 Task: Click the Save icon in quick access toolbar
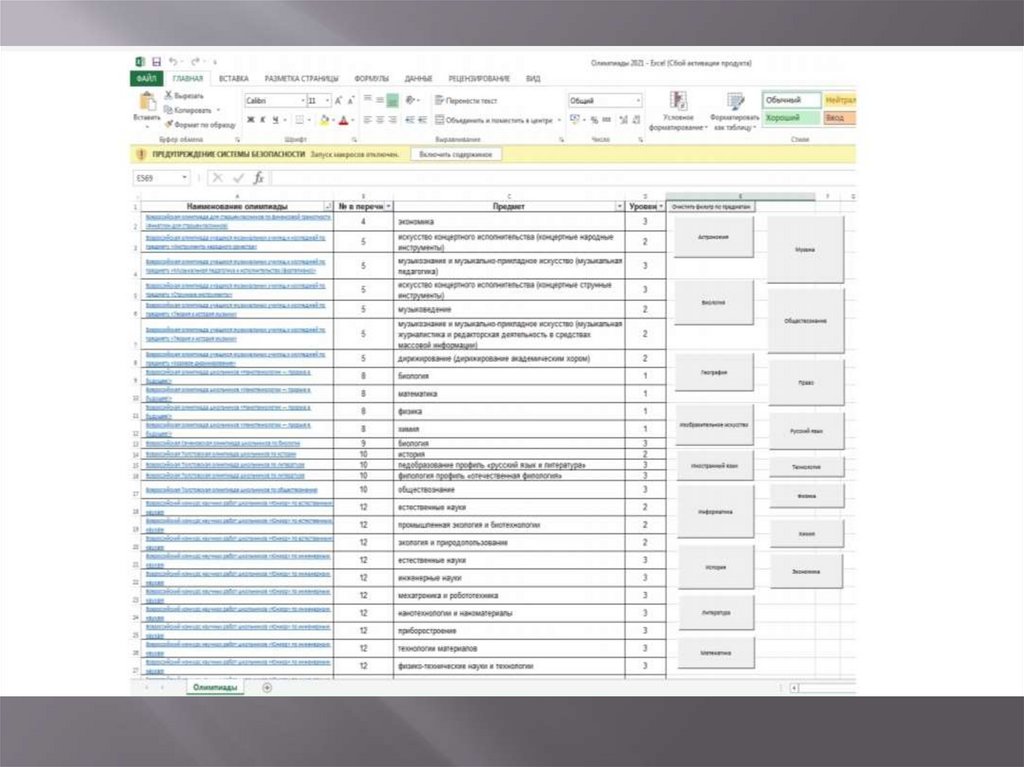pos(156,62)
